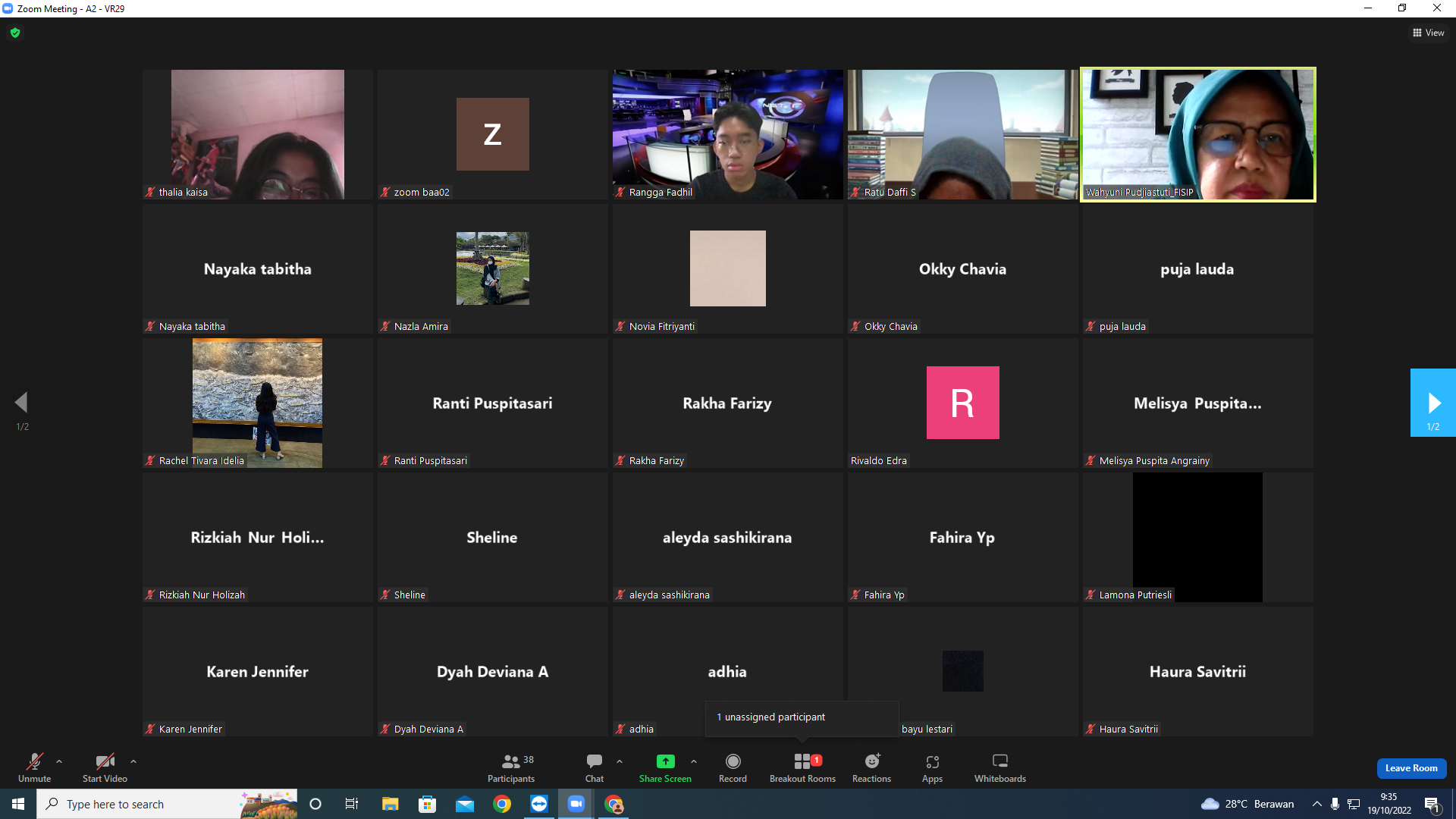Click zoom baa02 avatar with letter Z
The image size is (1456, 819).
493,134
